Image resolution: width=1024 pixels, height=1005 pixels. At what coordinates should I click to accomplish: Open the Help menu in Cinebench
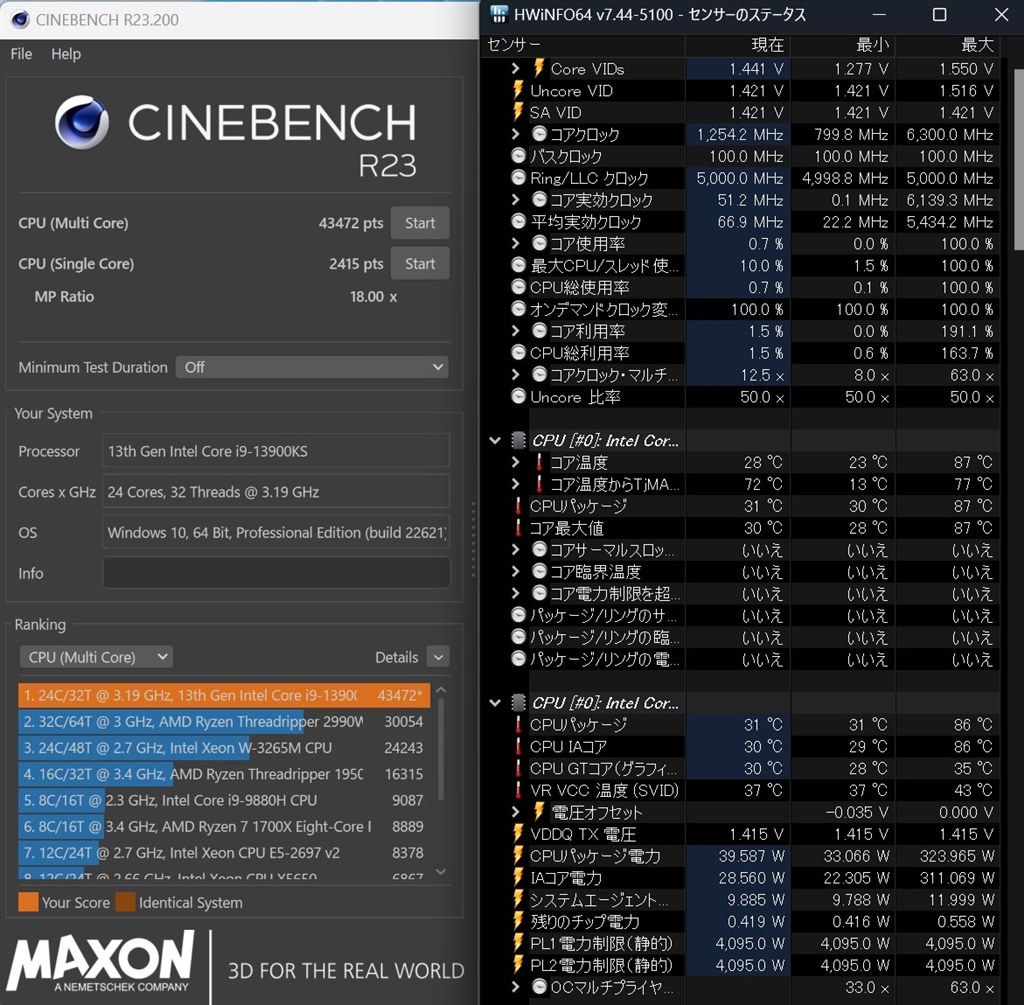pos(66,54)
